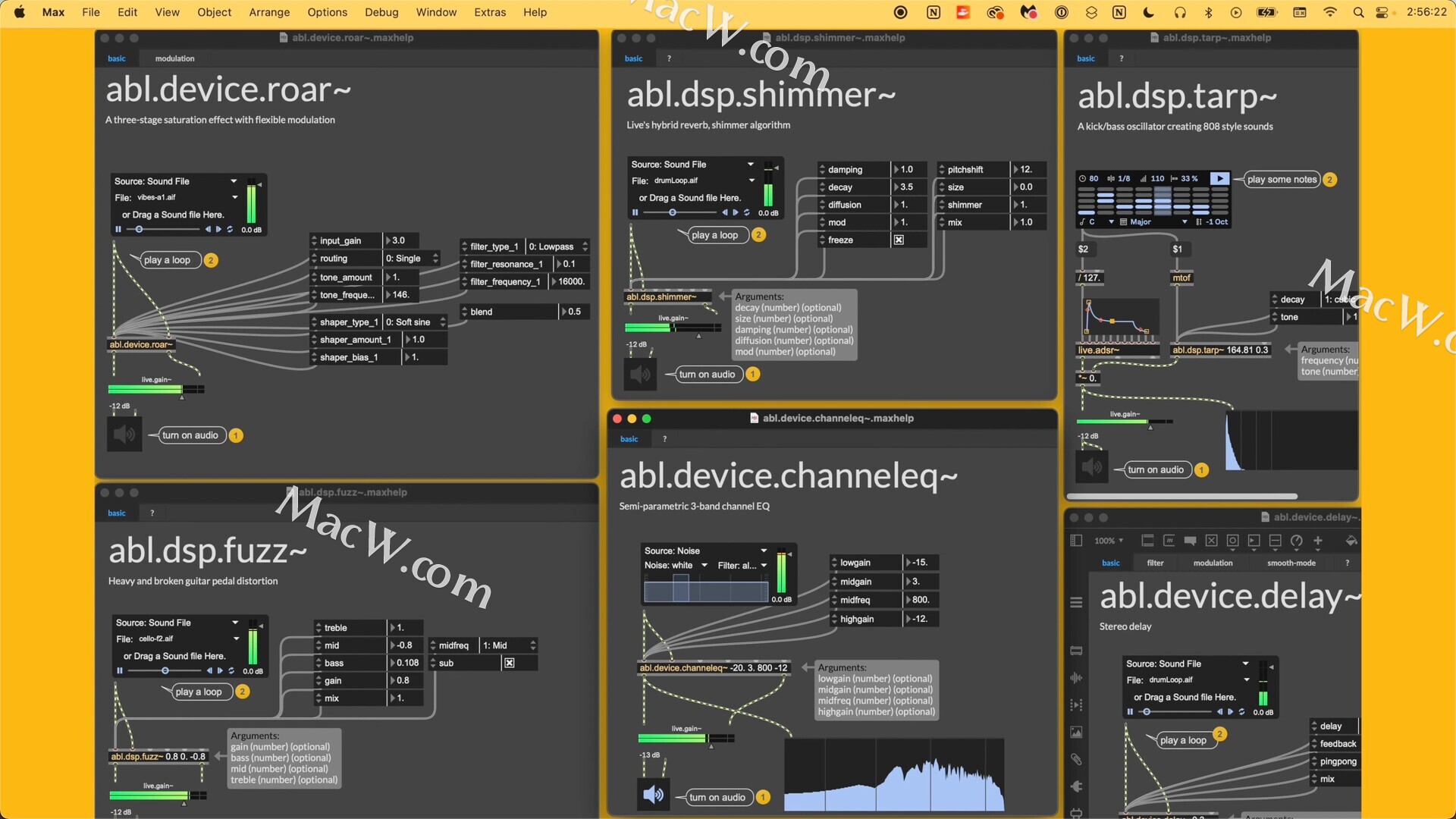Image resolution: width=1456 pixels, height=819 pixels.
Task: Open the ? tab in shimmer window
Action: [x=669, y=58]
